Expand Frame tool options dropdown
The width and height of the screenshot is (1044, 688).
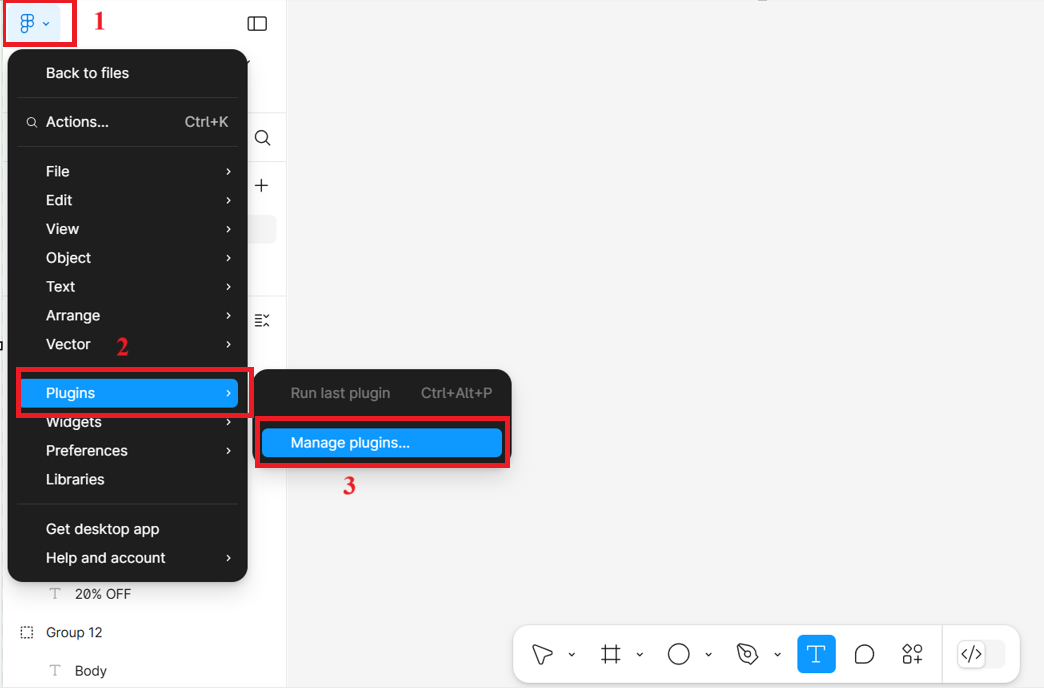coord(640,655)
